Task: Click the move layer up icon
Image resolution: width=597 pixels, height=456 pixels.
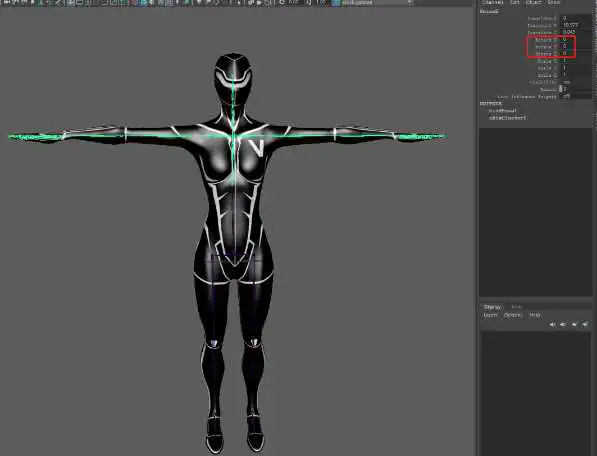Action: click(x=552, y=324)
